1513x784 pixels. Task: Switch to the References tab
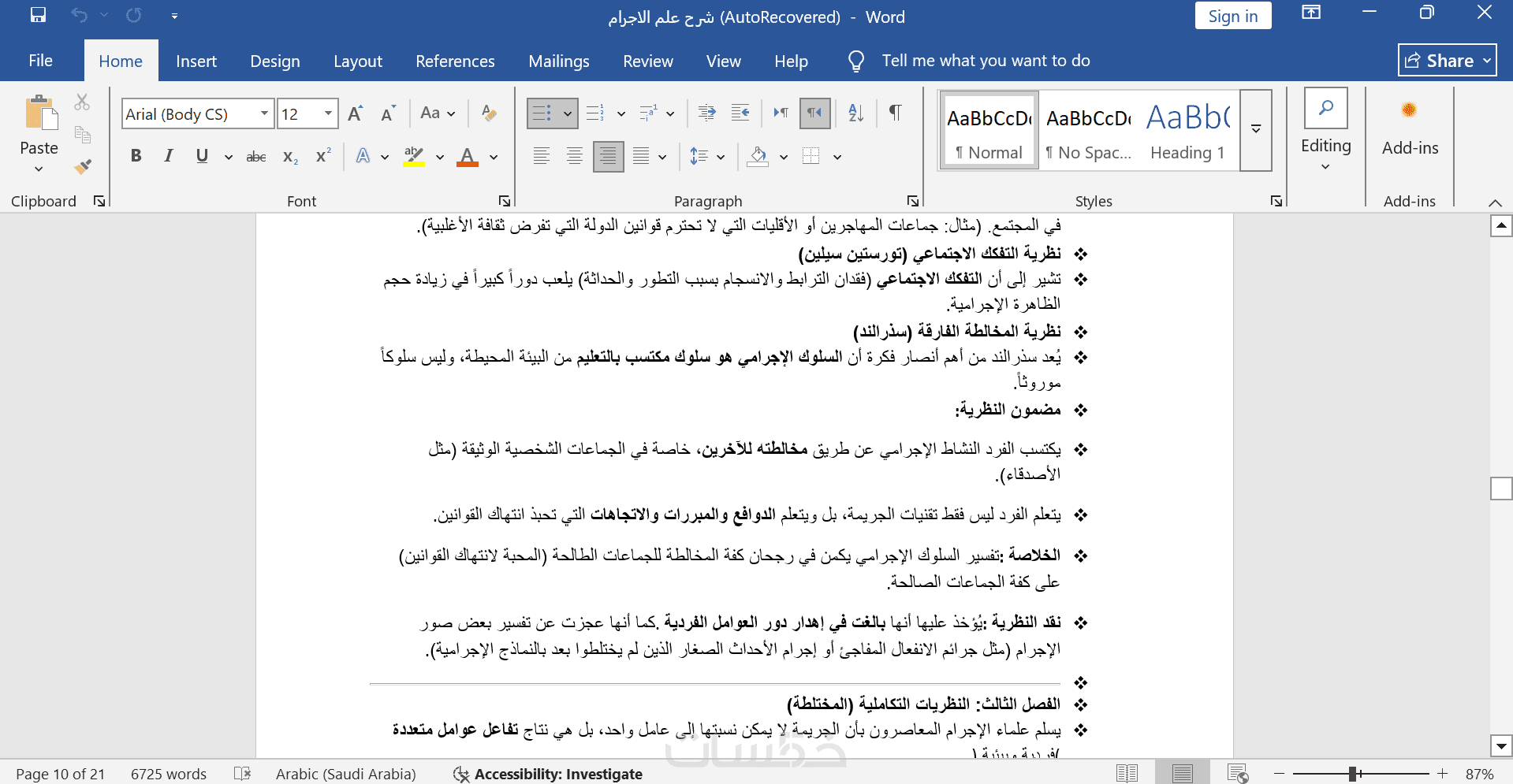click(455, 61)
